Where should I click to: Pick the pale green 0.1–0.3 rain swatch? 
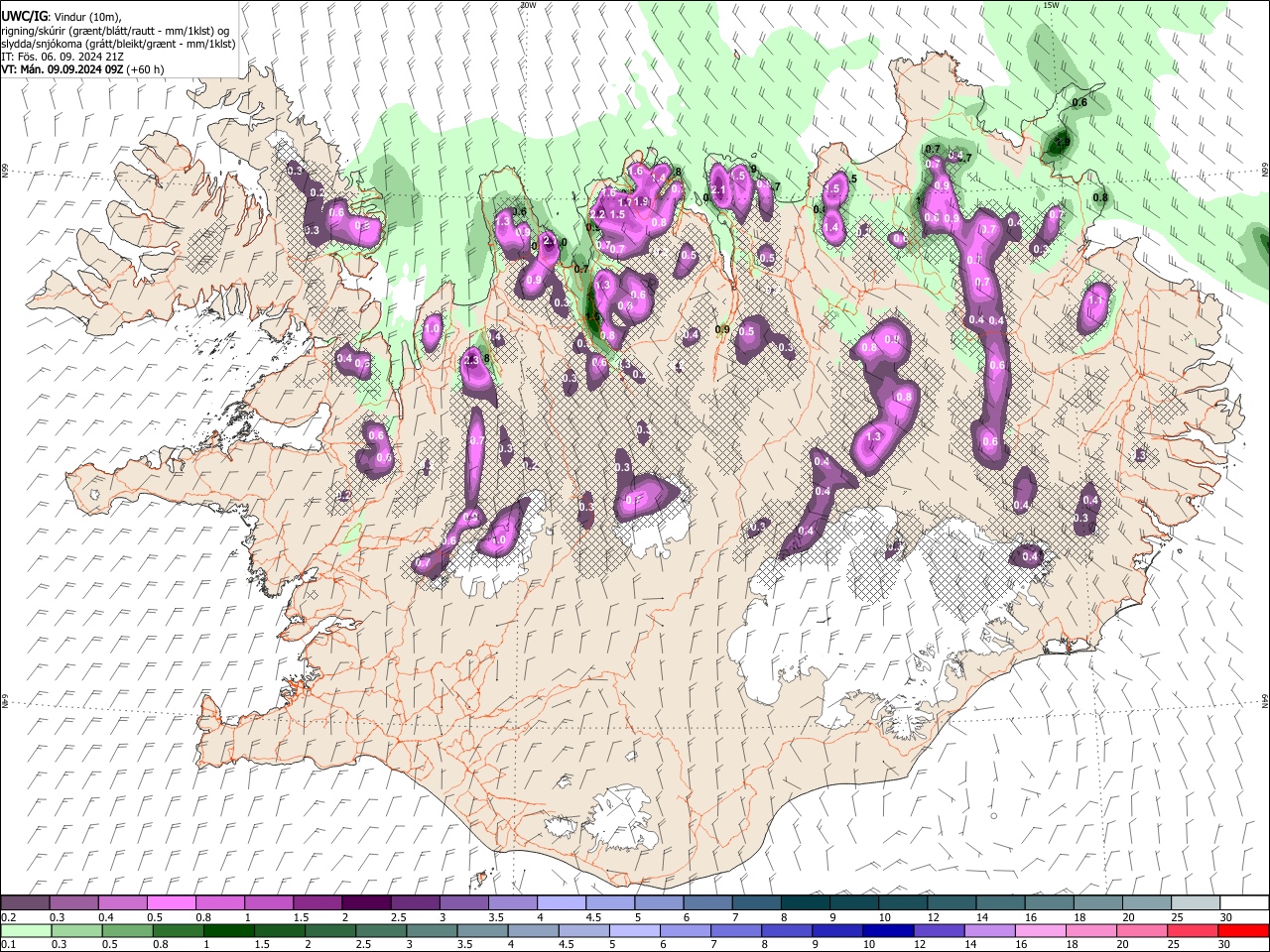coord(25,931)
